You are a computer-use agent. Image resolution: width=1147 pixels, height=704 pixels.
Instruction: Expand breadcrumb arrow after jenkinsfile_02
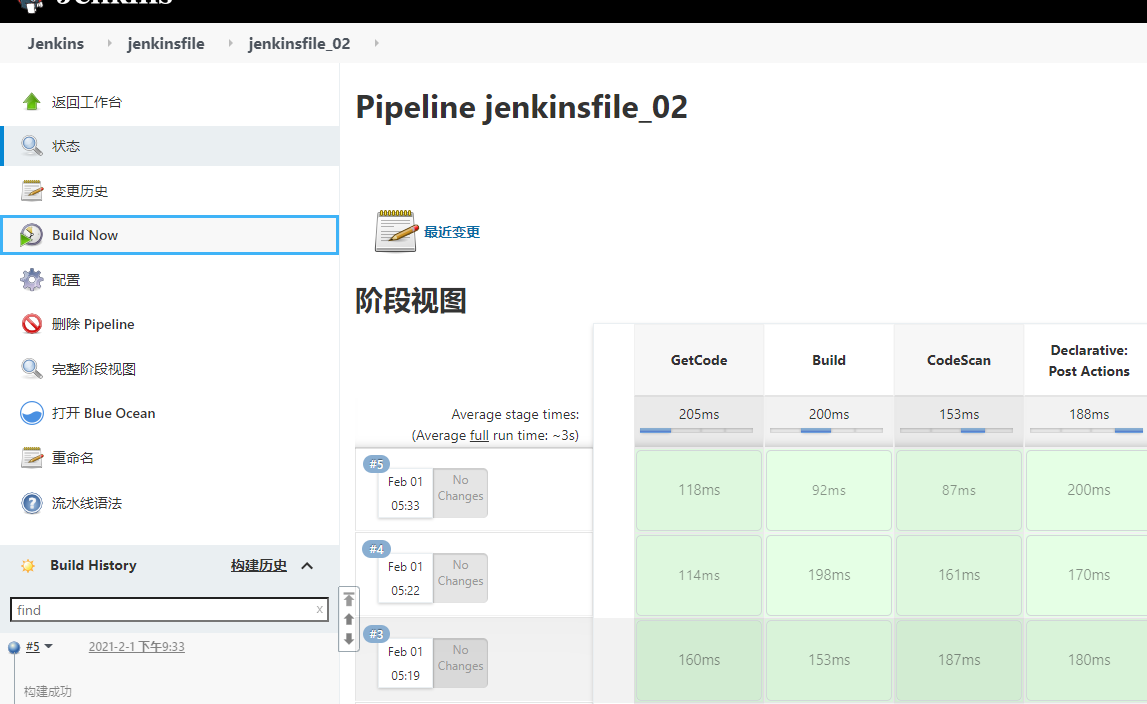[377, 43]
